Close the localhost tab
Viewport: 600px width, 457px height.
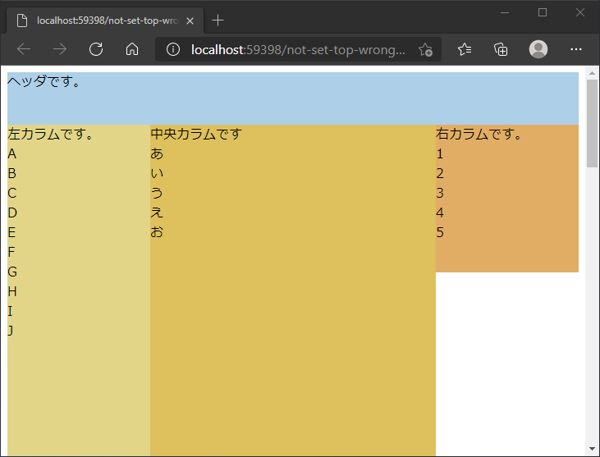pyautogui.click(x=190, y=21)
